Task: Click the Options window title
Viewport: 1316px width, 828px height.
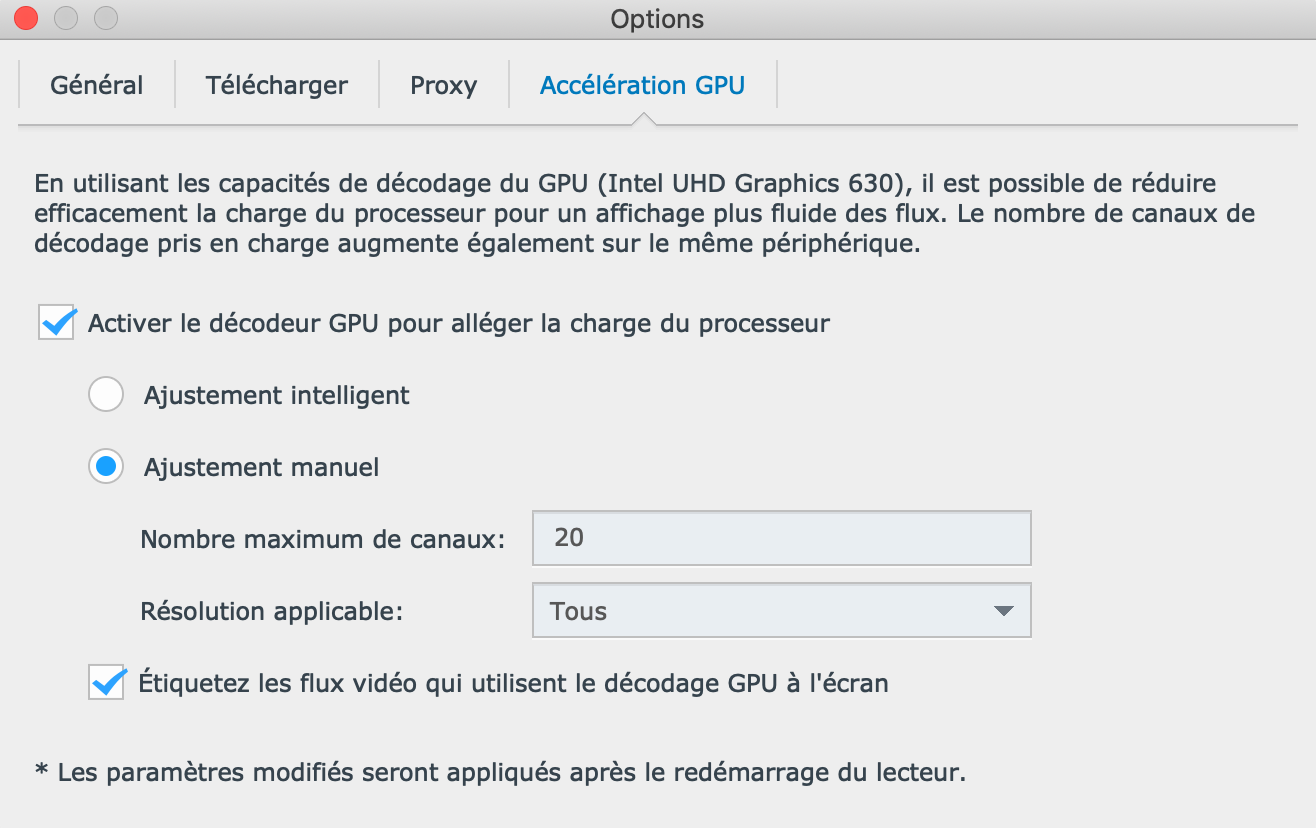Action: (657, 19)
